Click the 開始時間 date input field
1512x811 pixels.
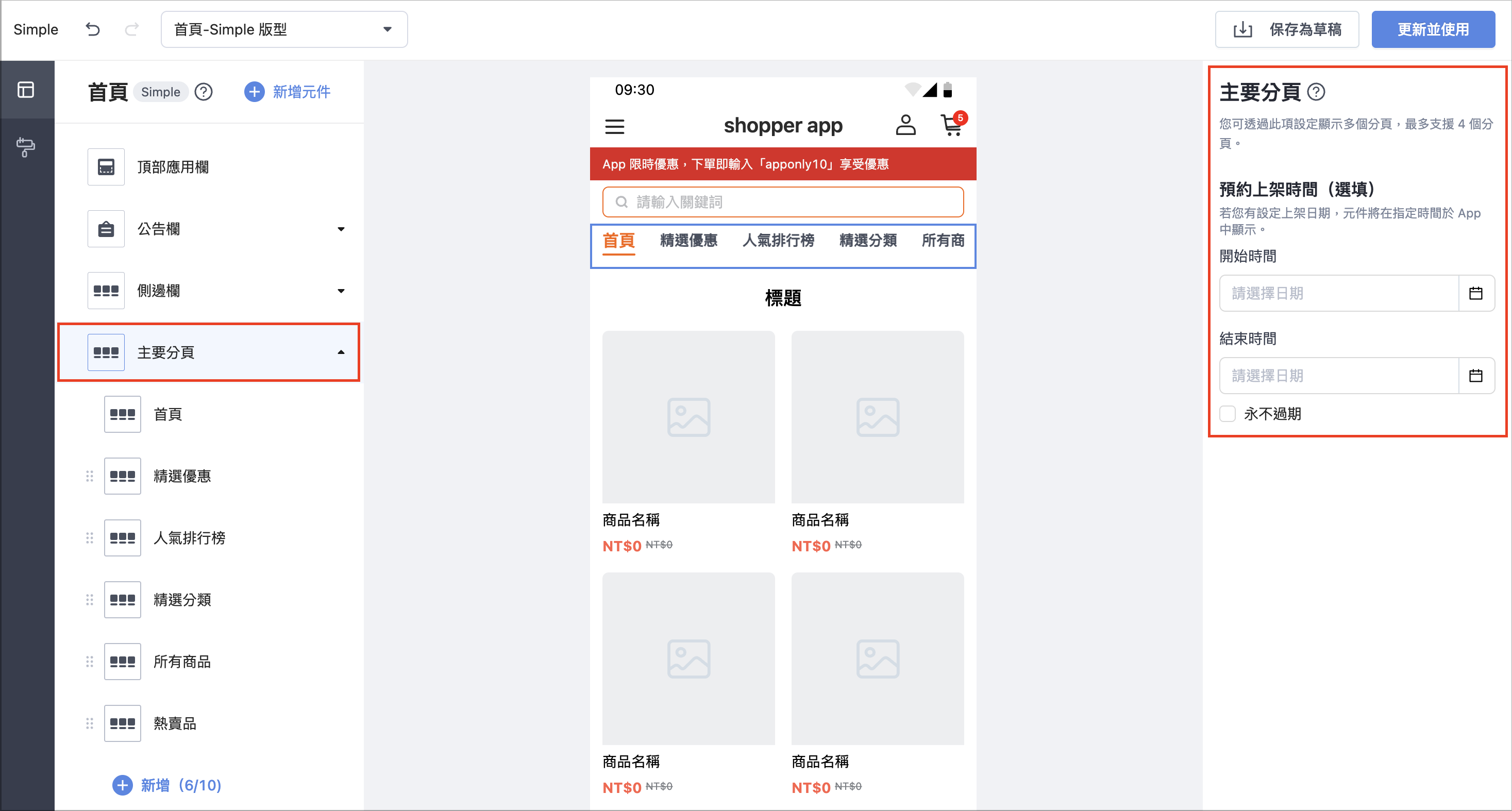pyautogui.click(x=1339, y=293)
